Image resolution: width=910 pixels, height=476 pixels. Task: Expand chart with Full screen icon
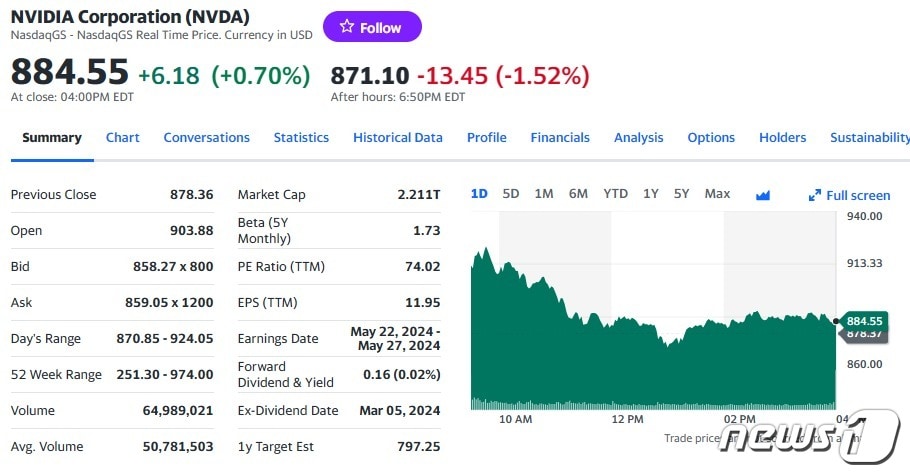tap(849, 195)
